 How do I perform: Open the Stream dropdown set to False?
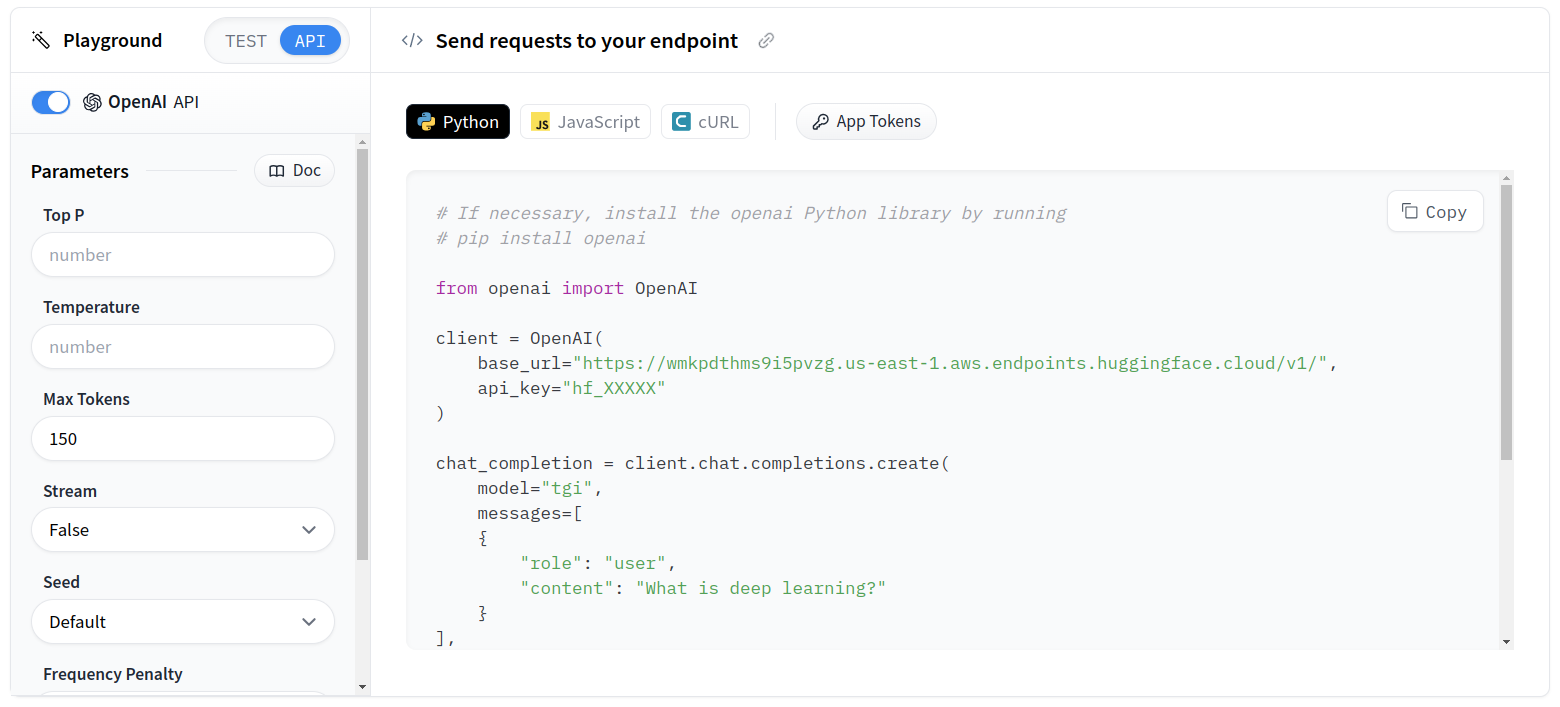pos(182,530)
